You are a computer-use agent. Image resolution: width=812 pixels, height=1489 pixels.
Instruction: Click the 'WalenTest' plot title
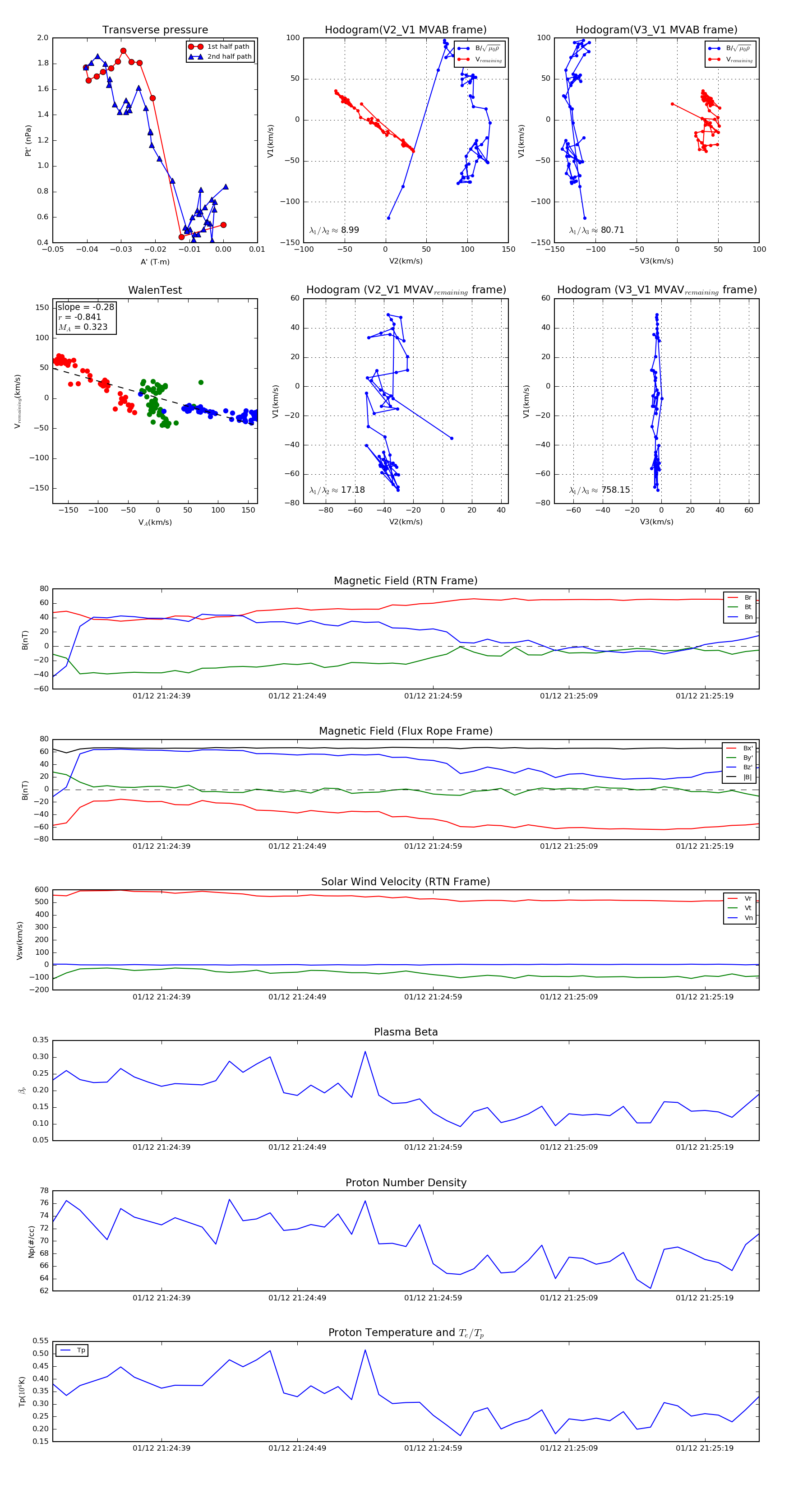pos(155,290)
